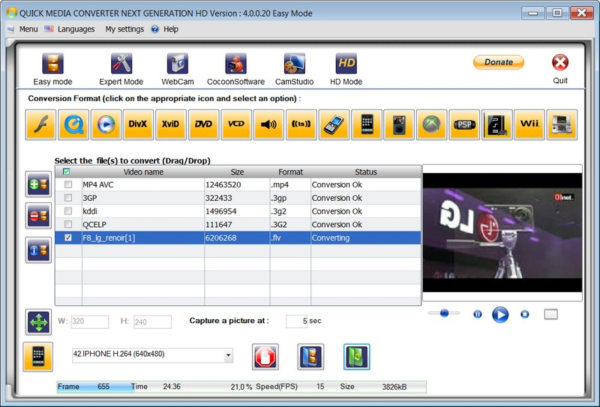600x407 pixels.
Task: Open Expert Mode
Action: pyautogui.click(x=121, y=68)
